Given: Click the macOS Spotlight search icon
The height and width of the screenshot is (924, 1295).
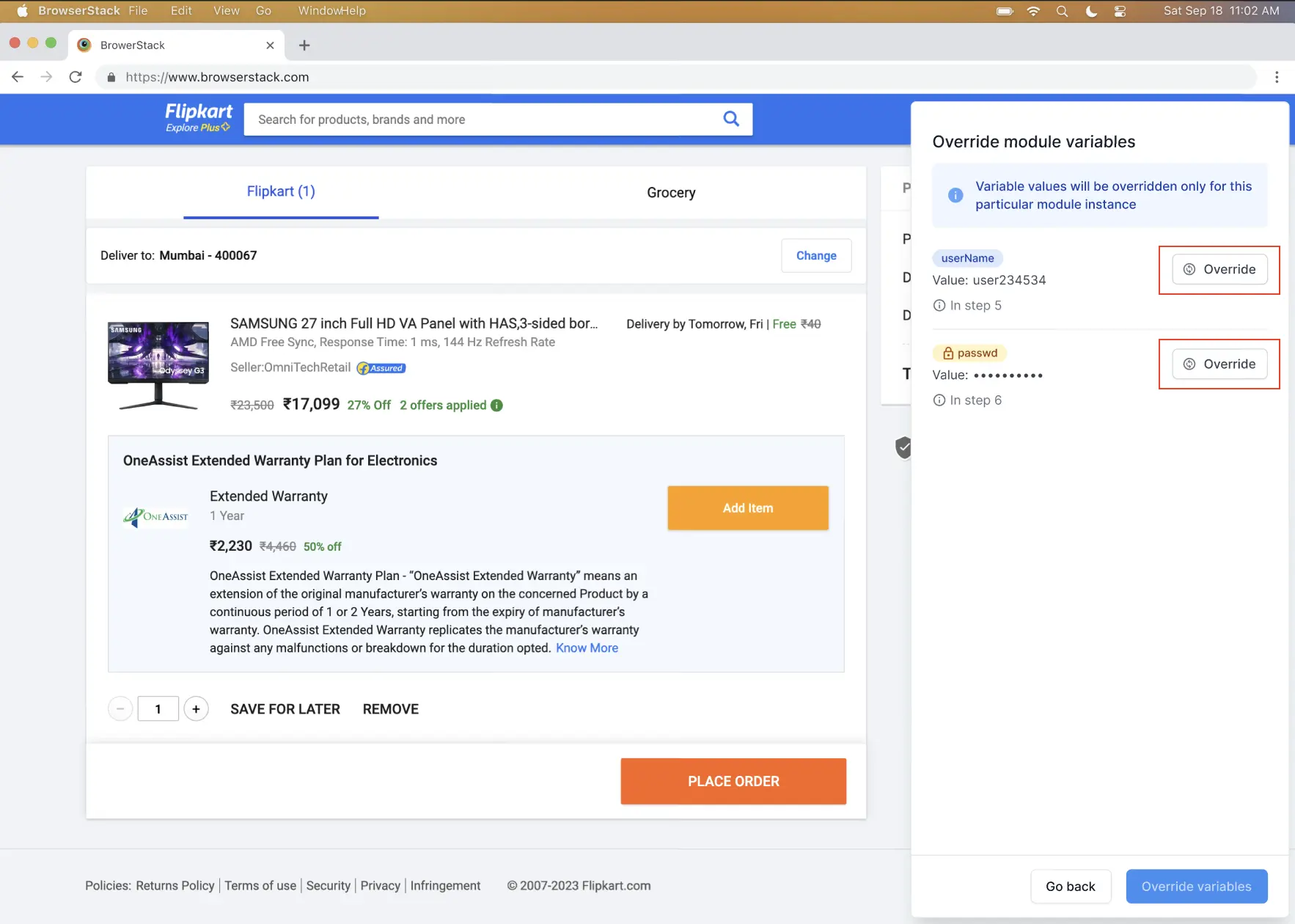Looking at the screenshot, I should (x=1061, y=11).
